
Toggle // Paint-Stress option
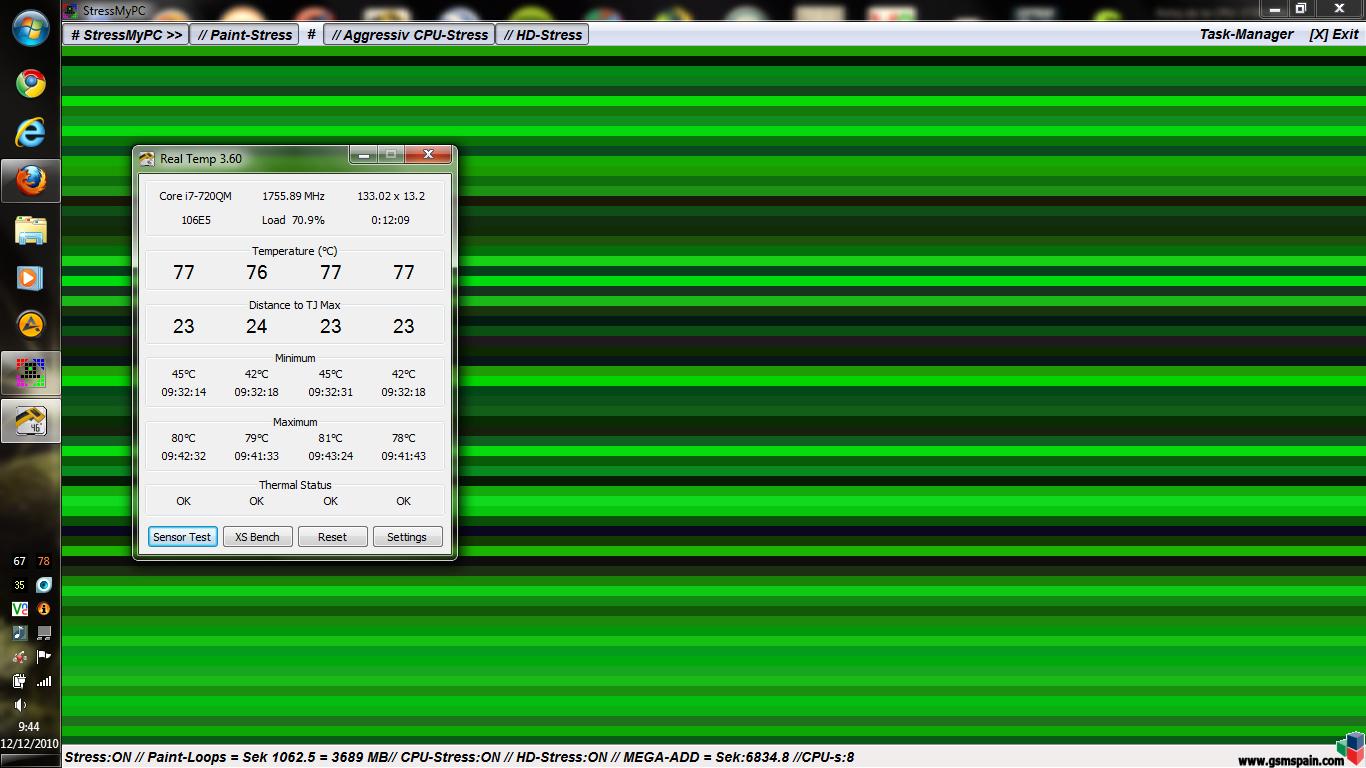(245, 34)
